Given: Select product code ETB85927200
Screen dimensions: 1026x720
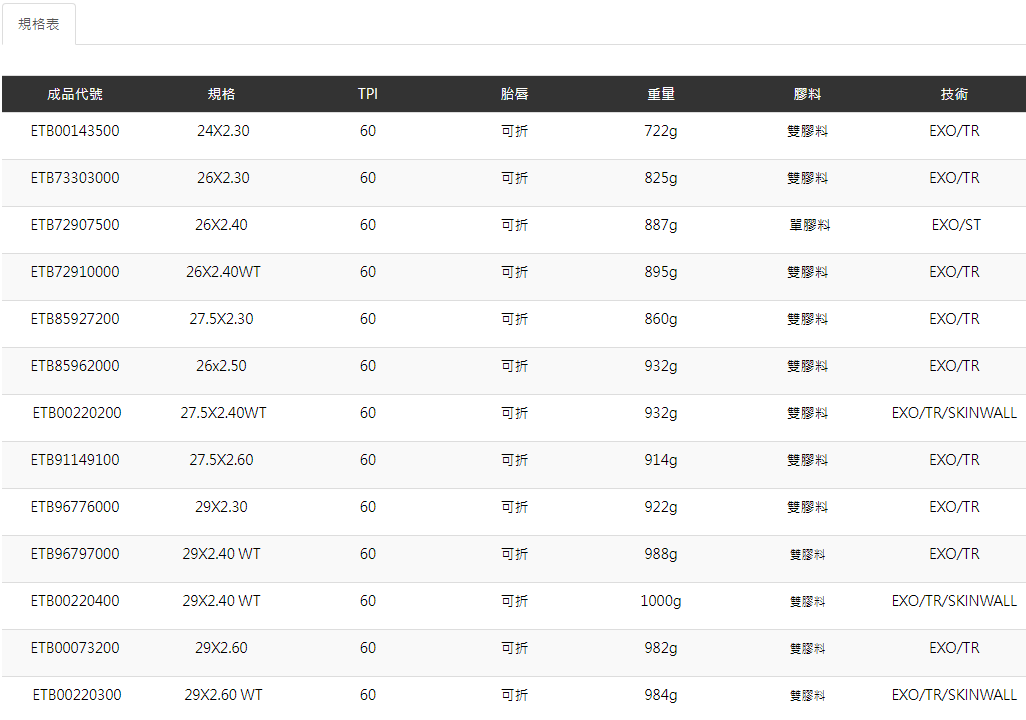Looking at the screenshot, I should 75,319.
